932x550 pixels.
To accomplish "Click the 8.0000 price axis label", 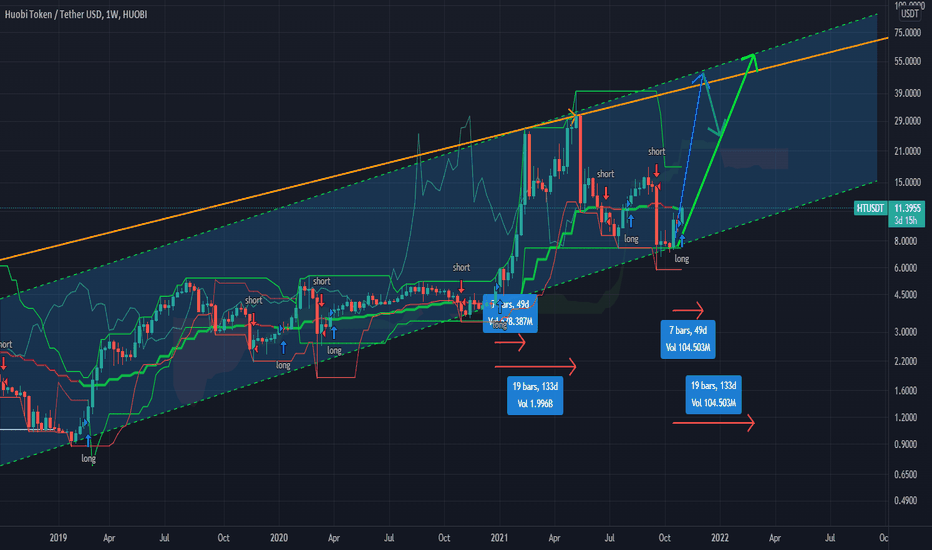I will click(905, 241).
